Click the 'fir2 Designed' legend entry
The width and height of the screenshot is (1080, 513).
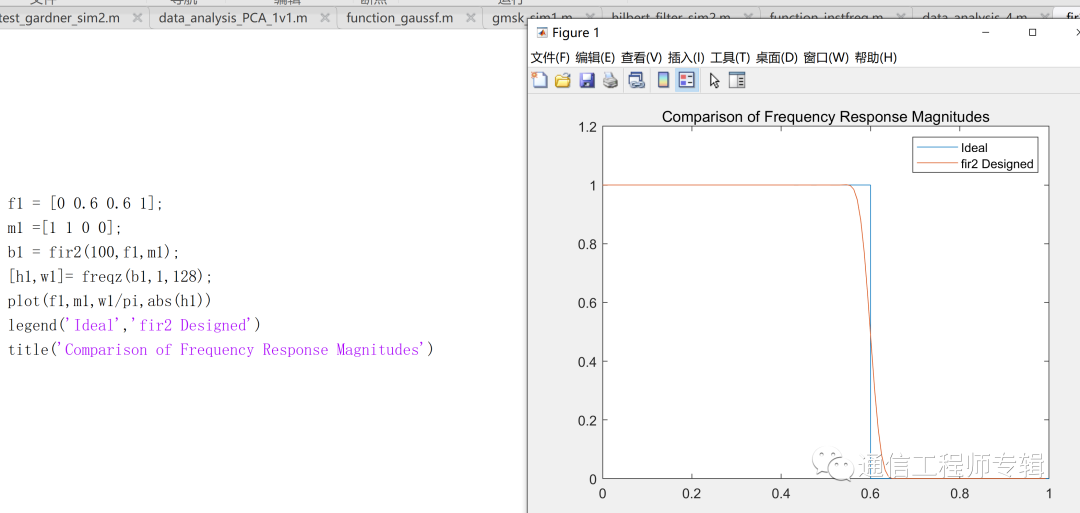(997, 164)
